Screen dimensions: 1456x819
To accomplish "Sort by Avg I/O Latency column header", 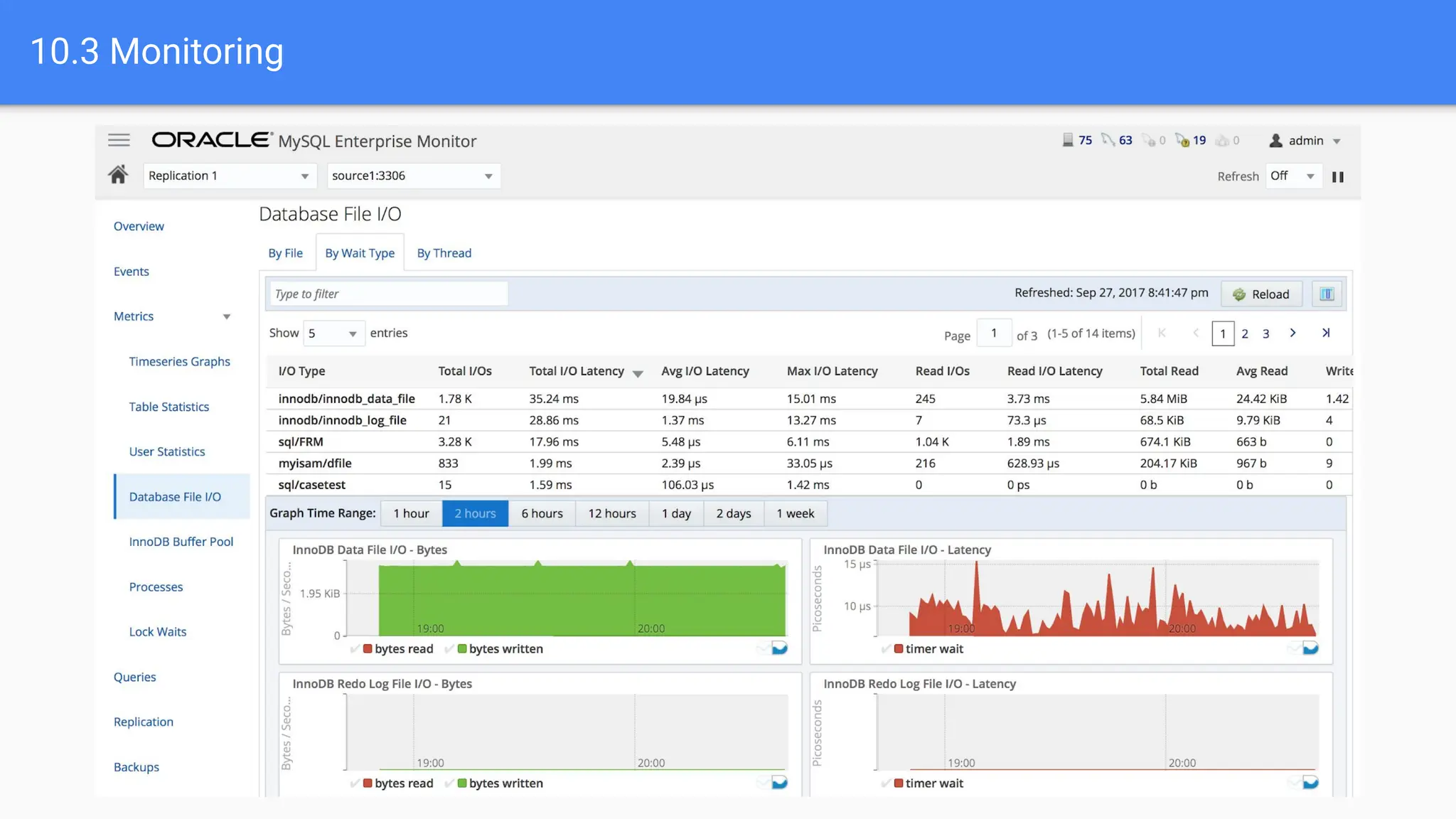I will coord(705,371).
